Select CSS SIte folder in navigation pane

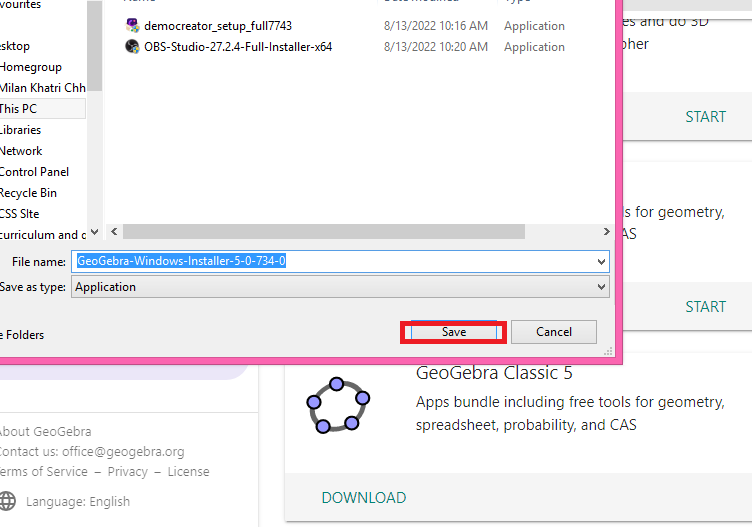click(x=19, y=214)
